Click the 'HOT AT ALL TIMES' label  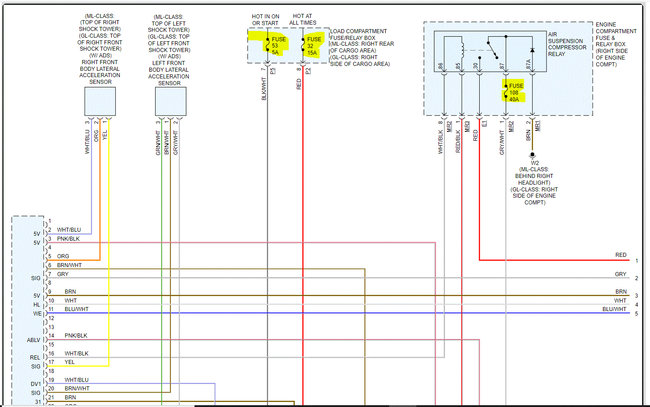pos(303,19)
